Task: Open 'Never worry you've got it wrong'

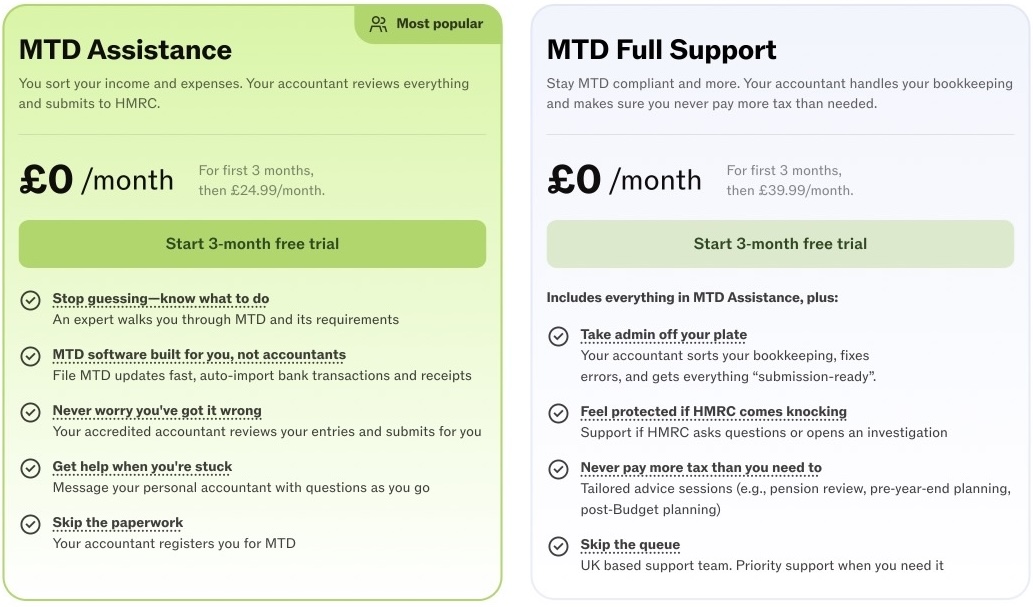Action: 157,410
